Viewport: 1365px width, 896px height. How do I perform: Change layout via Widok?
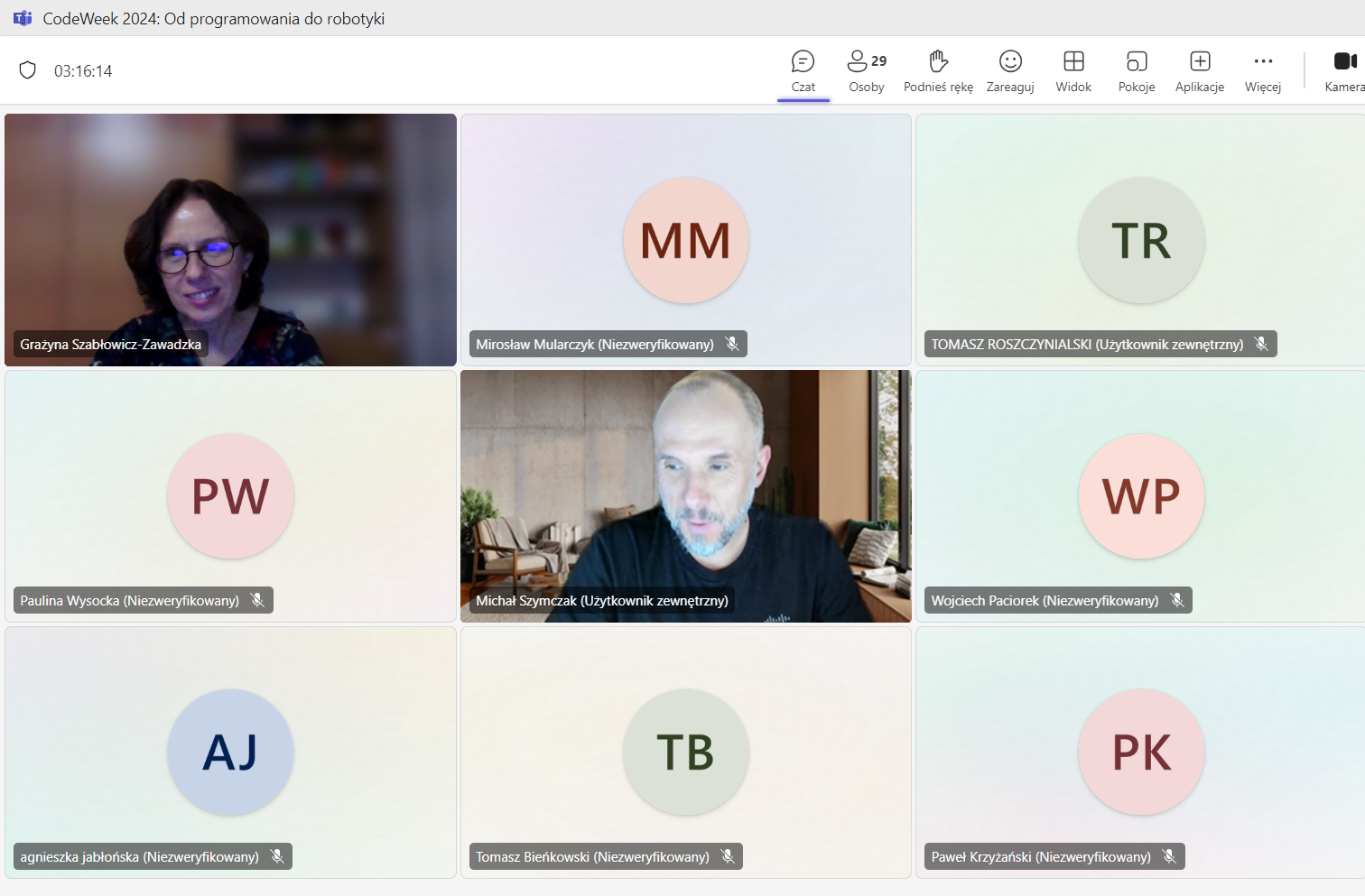point(1073,71)
